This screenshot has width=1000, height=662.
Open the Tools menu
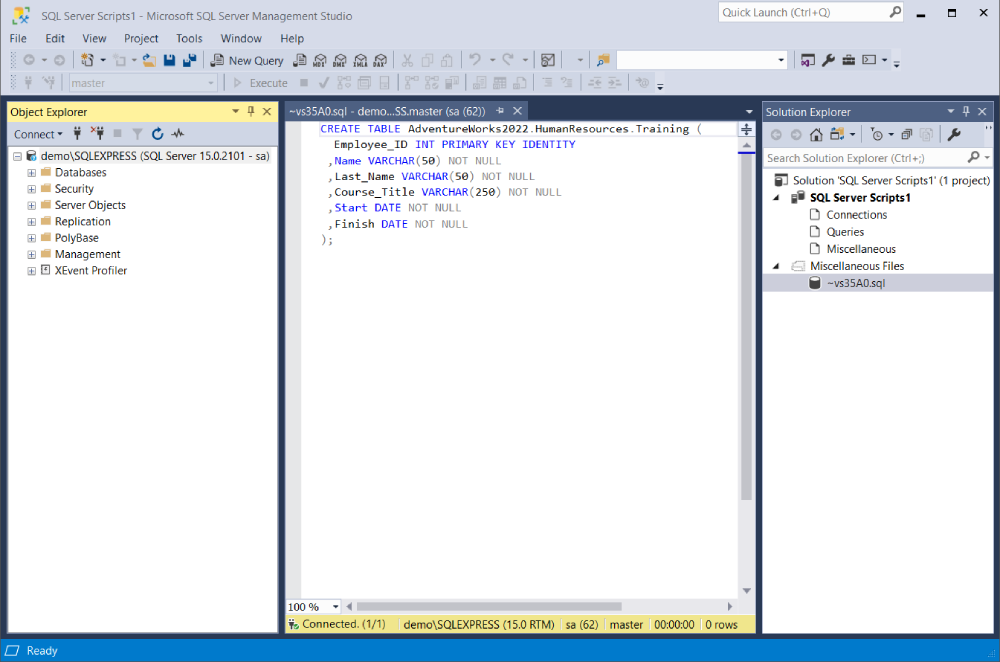click(189, 38)
